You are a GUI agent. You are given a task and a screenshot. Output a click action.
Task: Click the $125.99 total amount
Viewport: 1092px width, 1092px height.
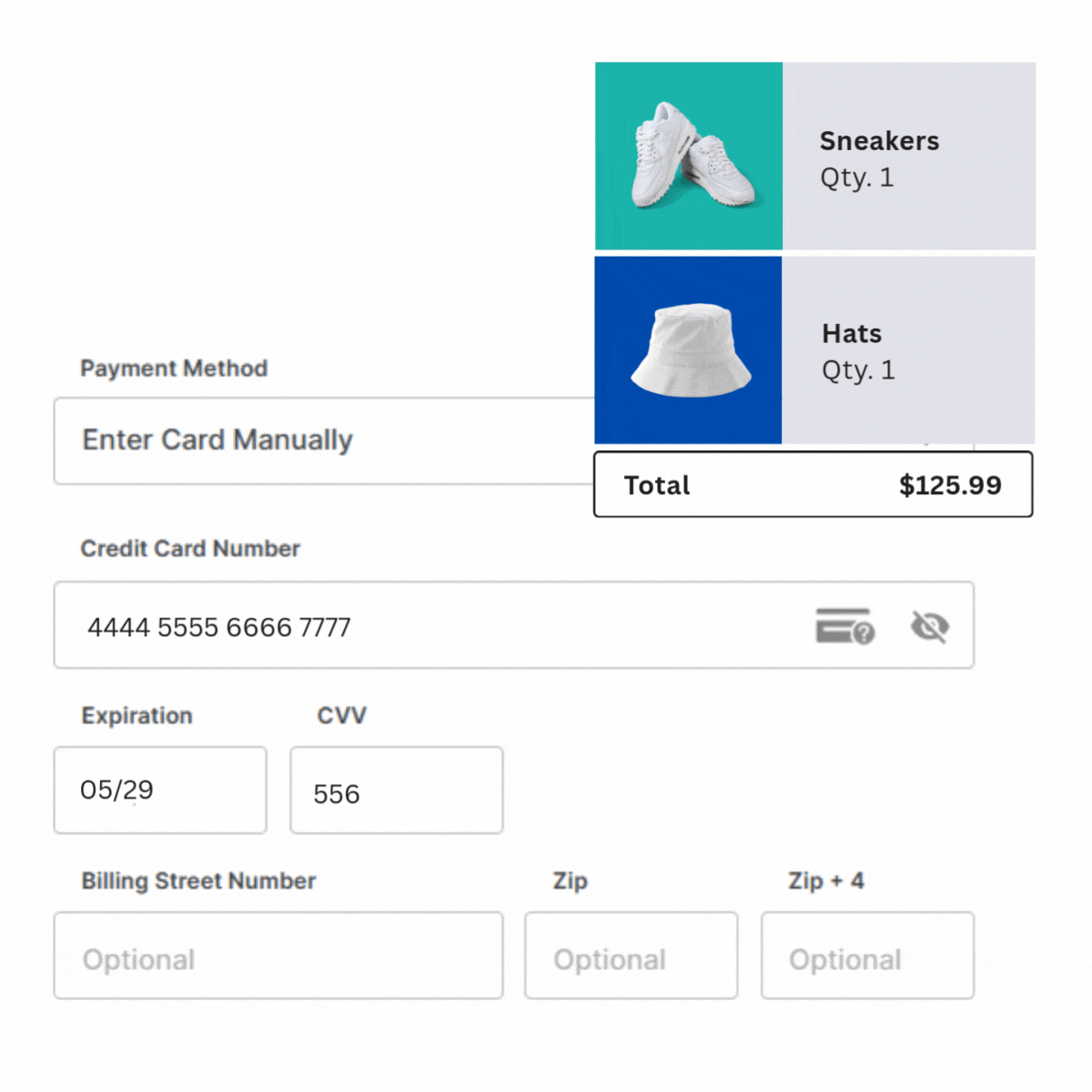coord(950,485)
